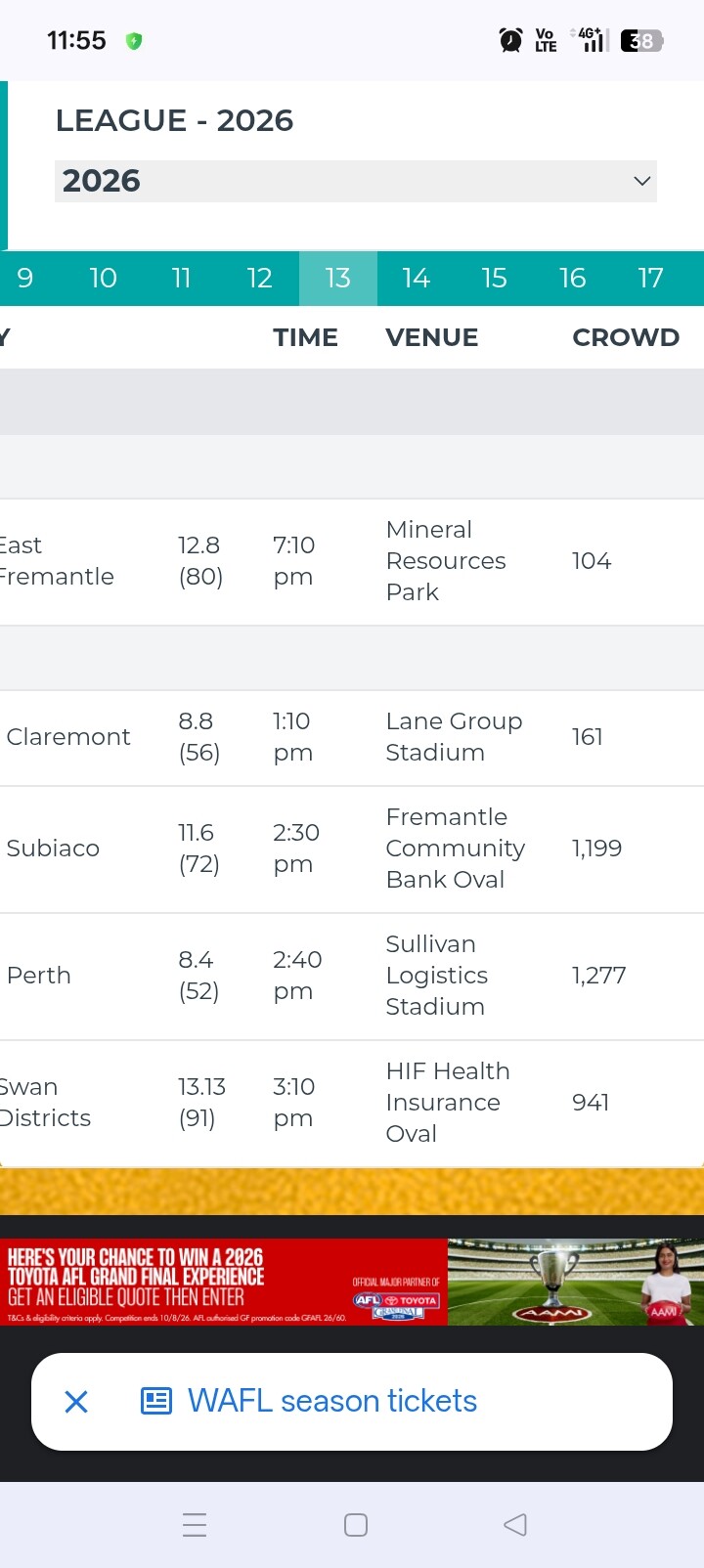Tap the Android home square icon
Image resolution: width=704 pixels, height=1568 pixels.
point(356,1525)
